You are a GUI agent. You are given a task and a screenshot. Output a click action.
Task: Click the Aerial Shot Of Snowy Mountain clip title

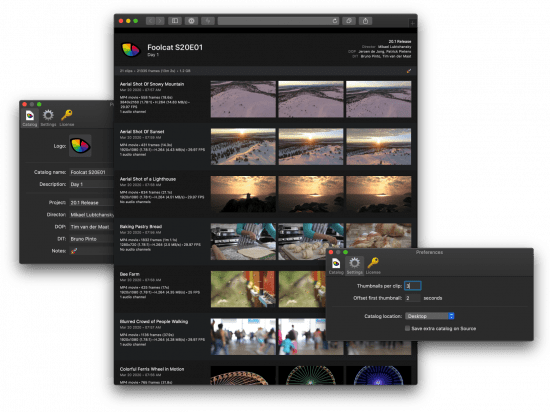152,84
